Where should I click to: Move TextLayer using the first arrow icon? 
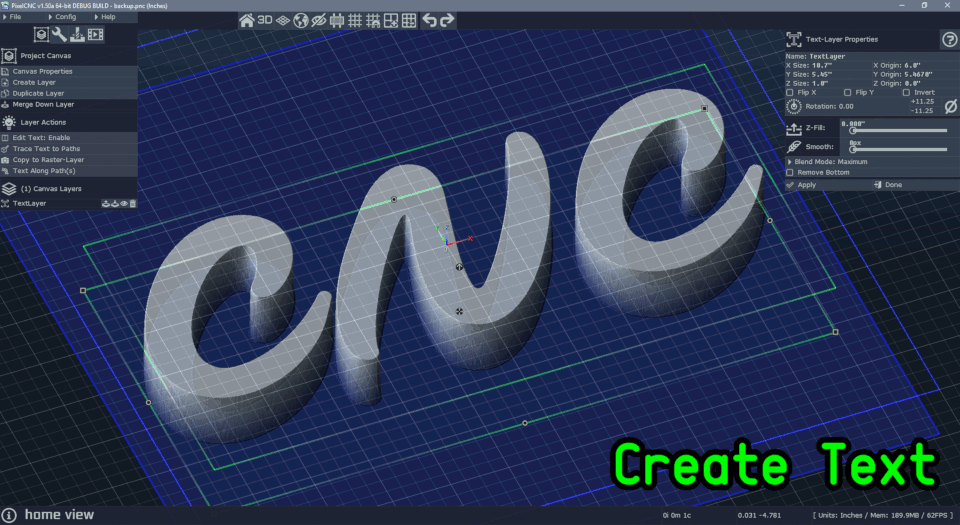105,204
